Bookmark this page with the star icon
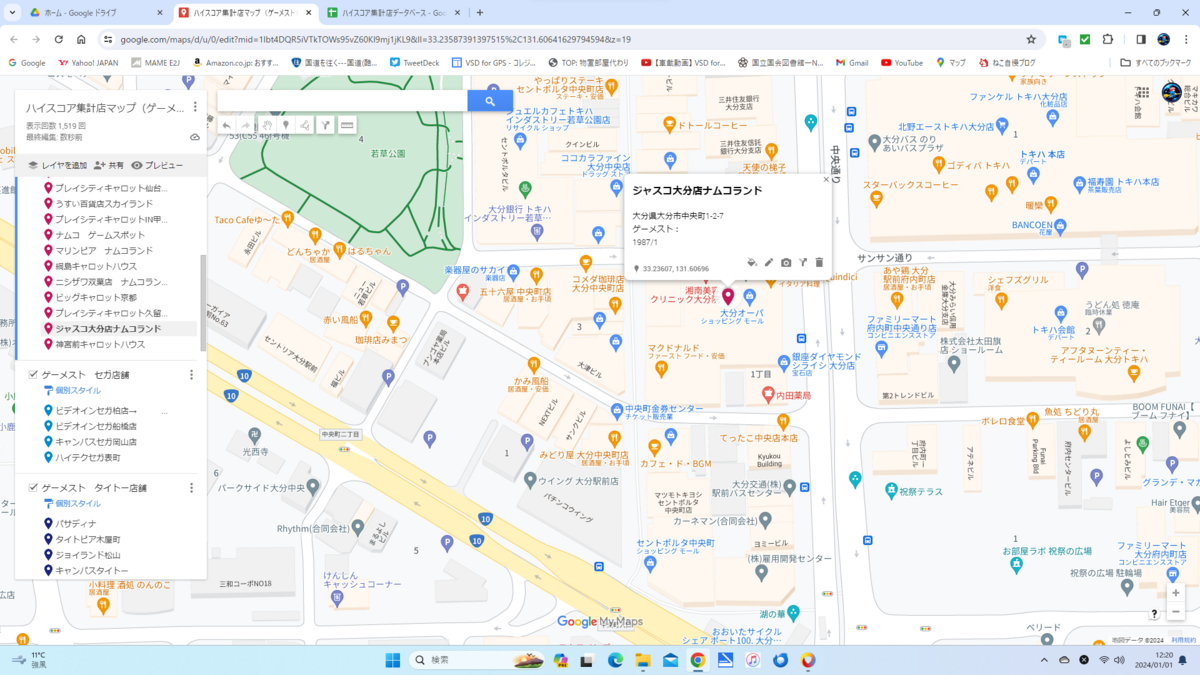This screenshot has height=675, width=1200. tap(1031, 39)
